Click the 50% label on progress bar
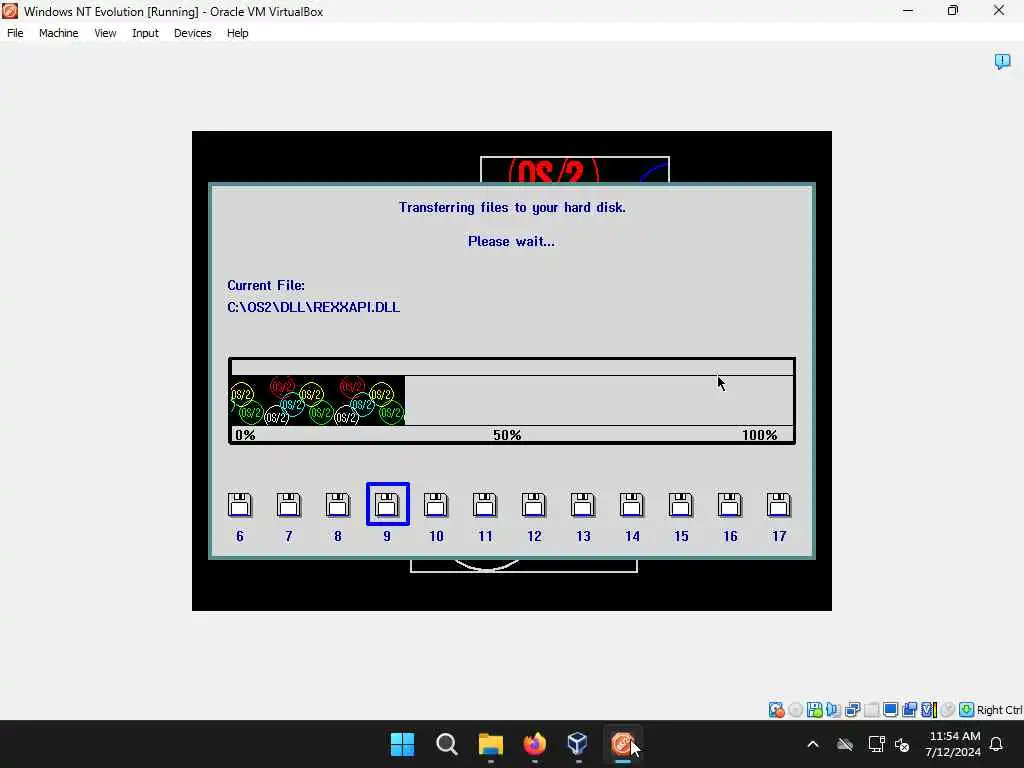1024x768 pixels. [x=507, y=435]
